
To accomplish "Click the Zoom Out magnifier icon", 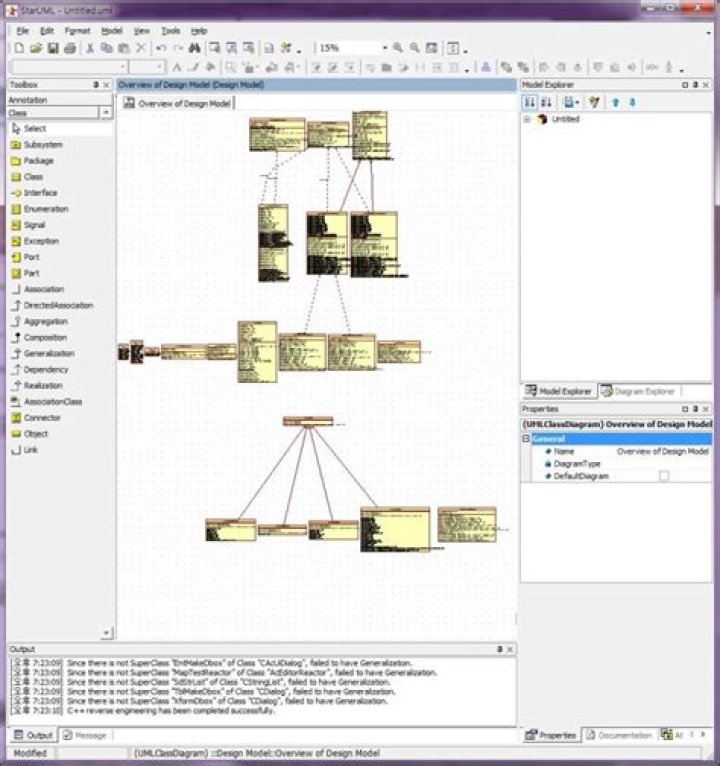I will (x=415, y=48).
